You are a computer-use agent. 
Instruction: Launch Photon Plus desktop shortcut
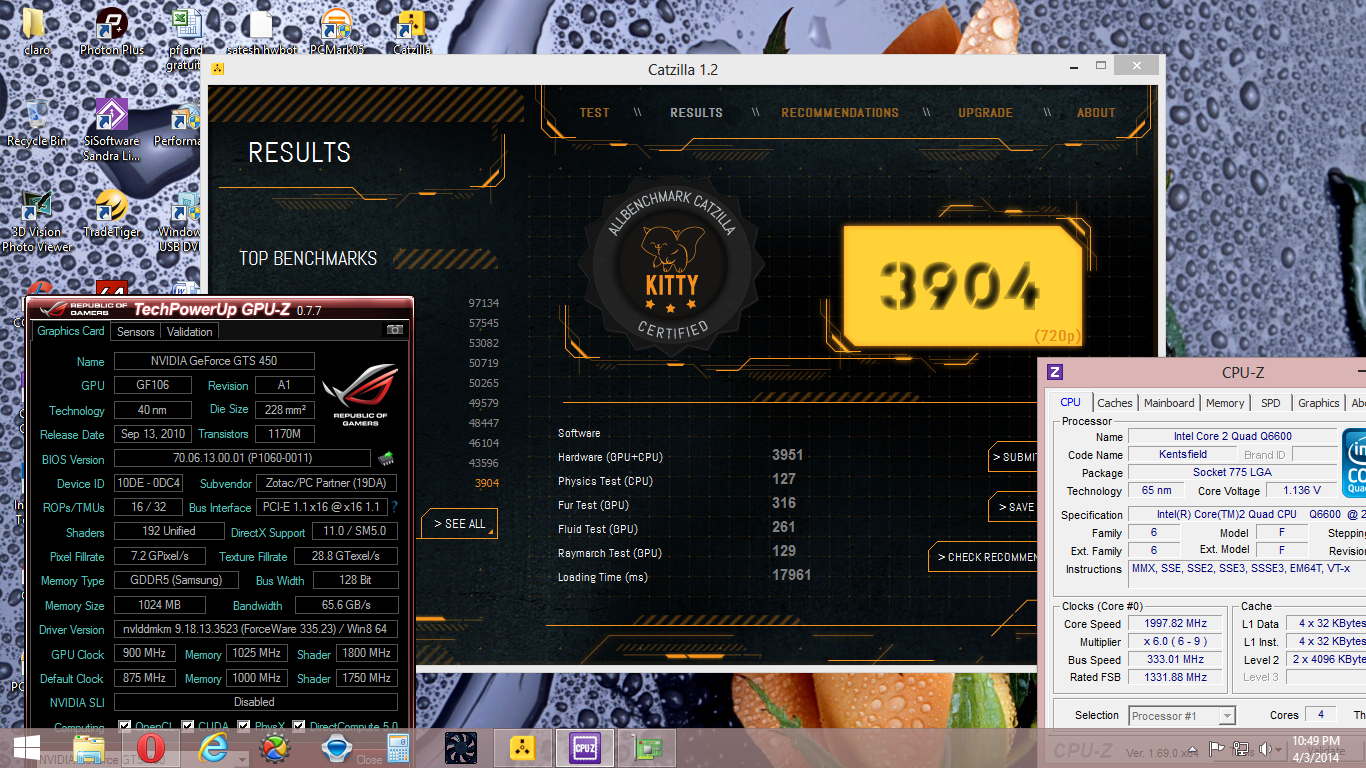pos(111,31)
